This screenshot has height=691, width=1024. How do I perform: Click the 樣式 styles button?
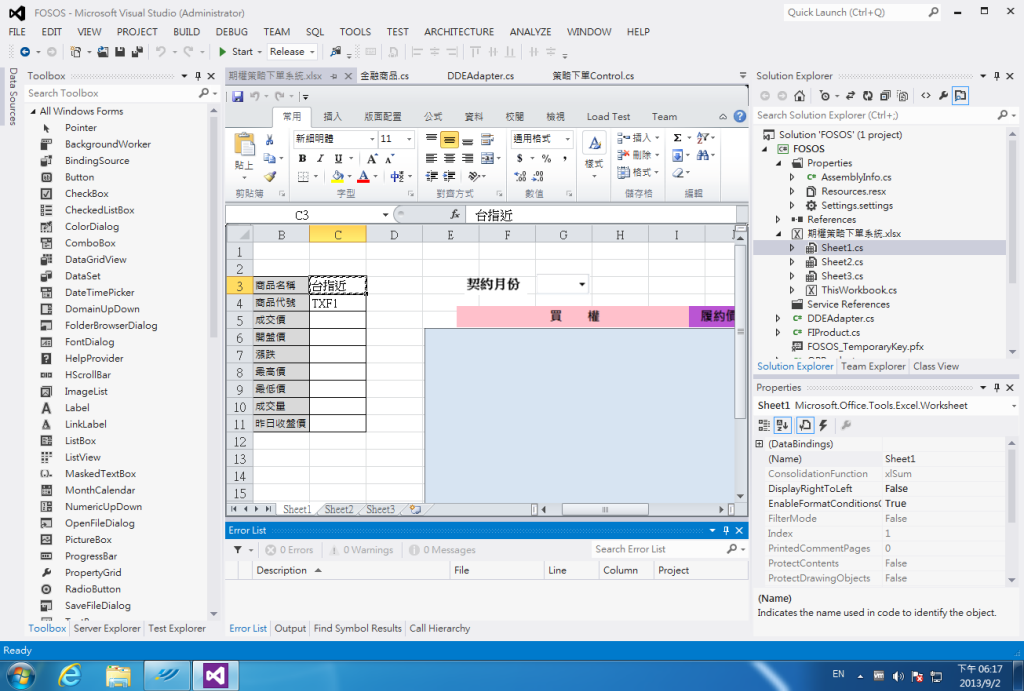(594, 153)
